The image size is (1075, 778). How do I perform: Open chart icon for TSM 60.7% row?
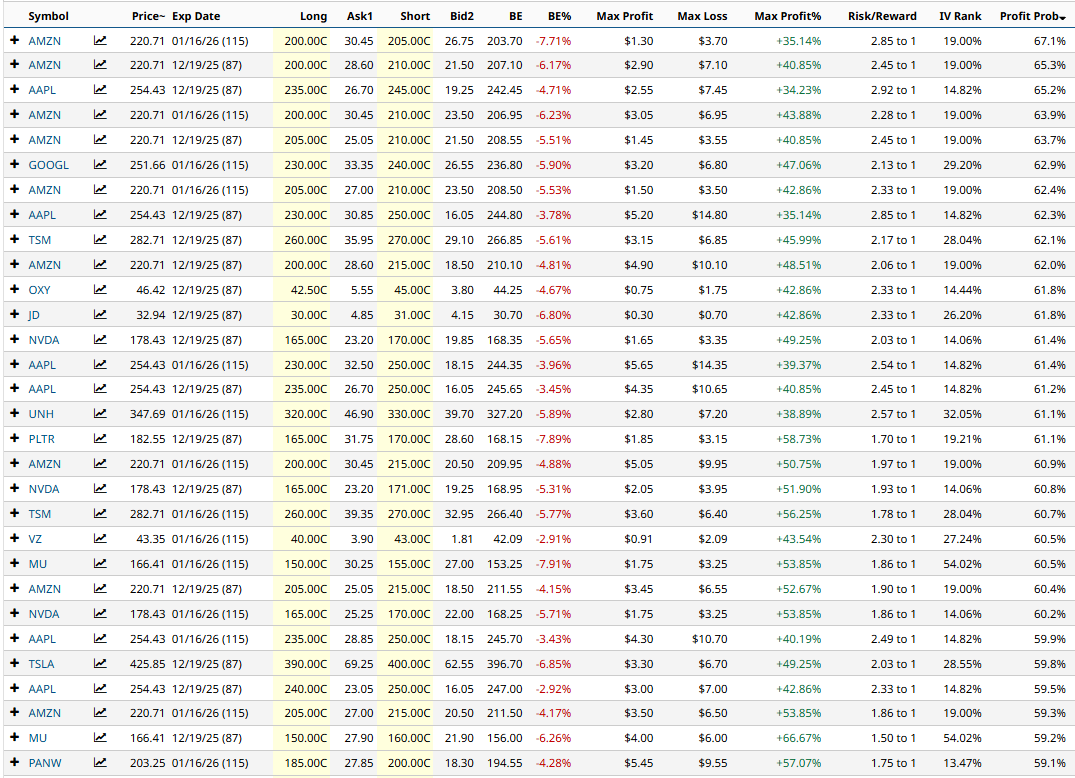pos(100,513)
